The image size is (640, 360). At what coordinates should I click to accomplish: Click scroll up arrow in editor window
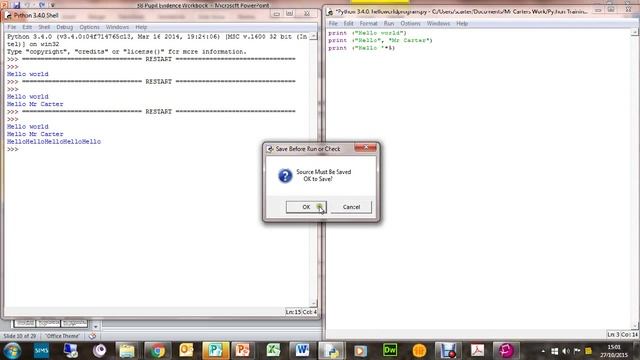[635, 32]
